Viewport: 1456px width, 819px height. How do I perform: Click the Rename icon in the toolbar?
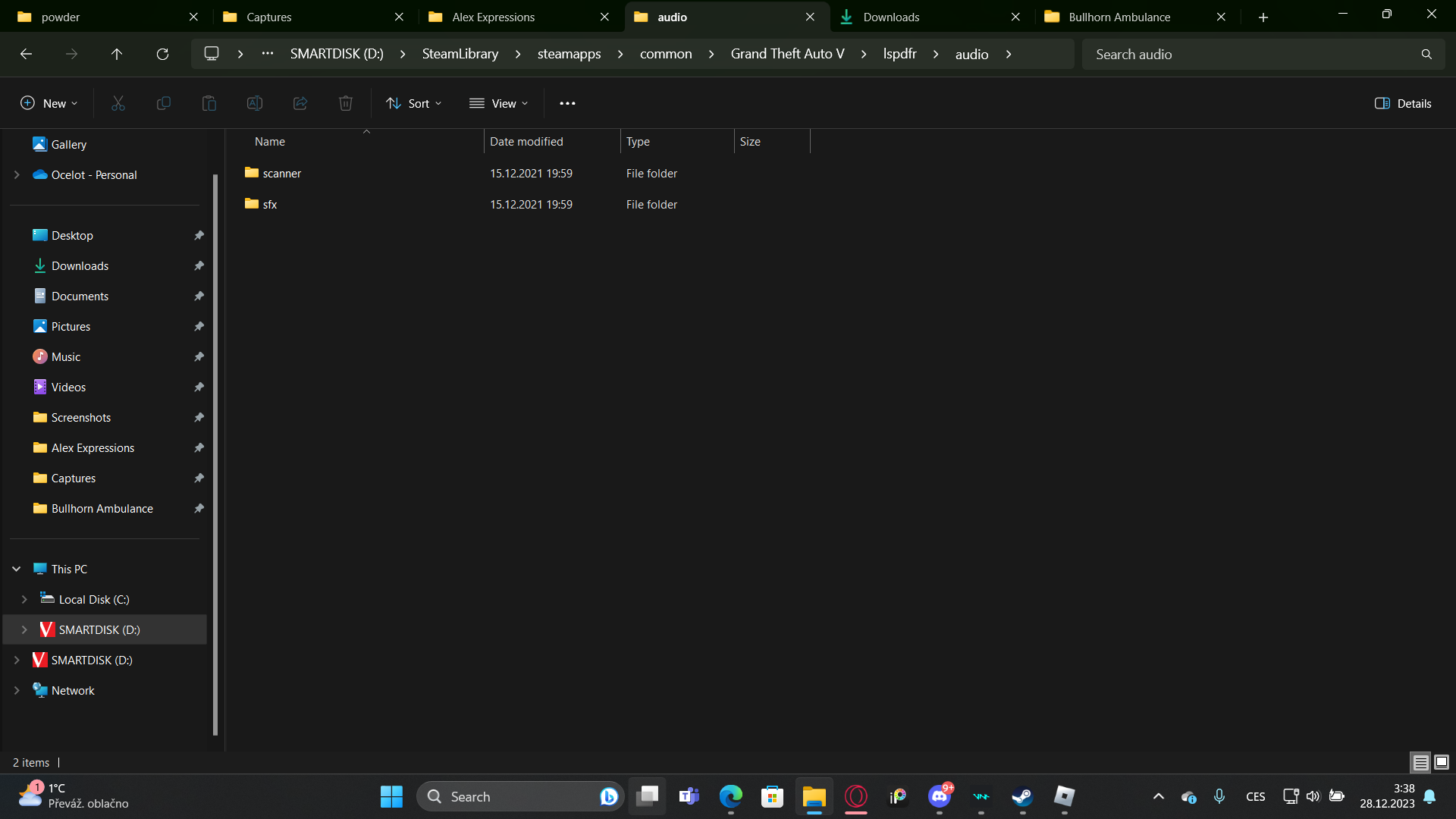tap(255, 103)
